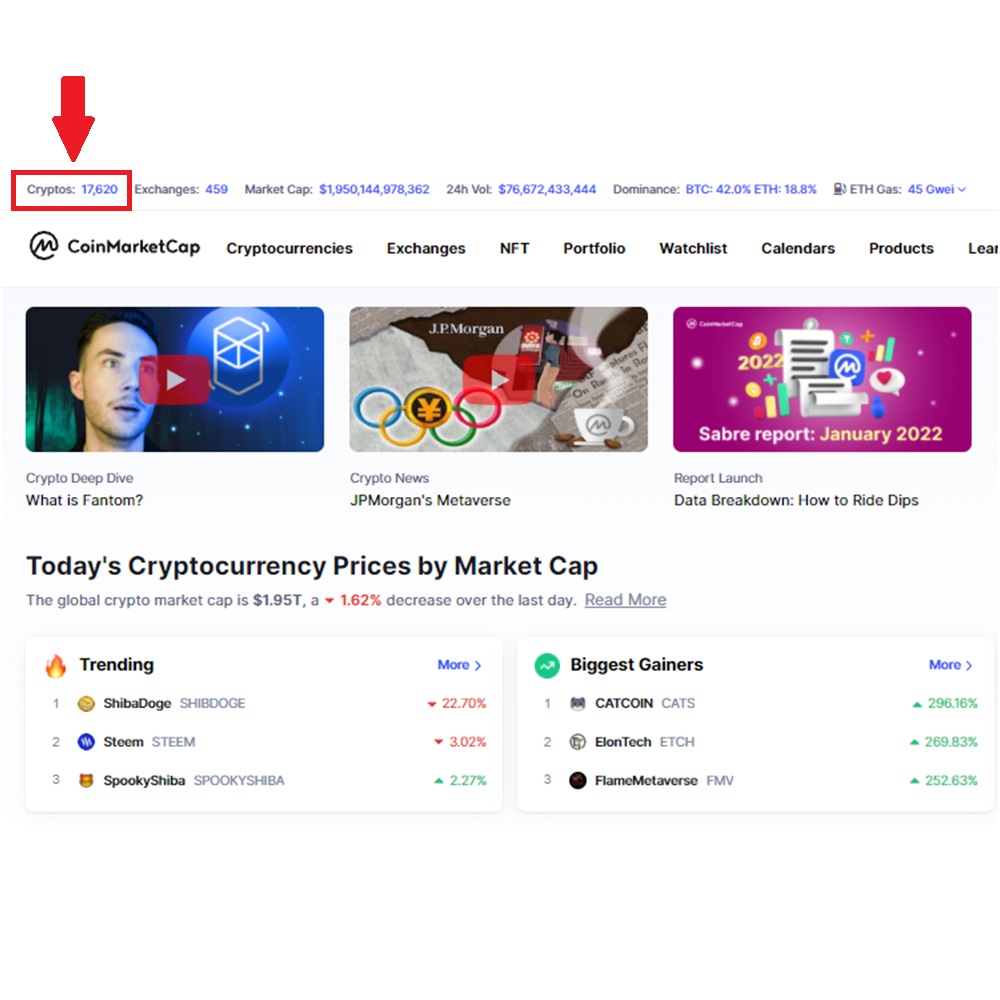Click the 24h Vol value $76,672,433,444
The image size is (1000, 1000).
[x=547, y=189]
